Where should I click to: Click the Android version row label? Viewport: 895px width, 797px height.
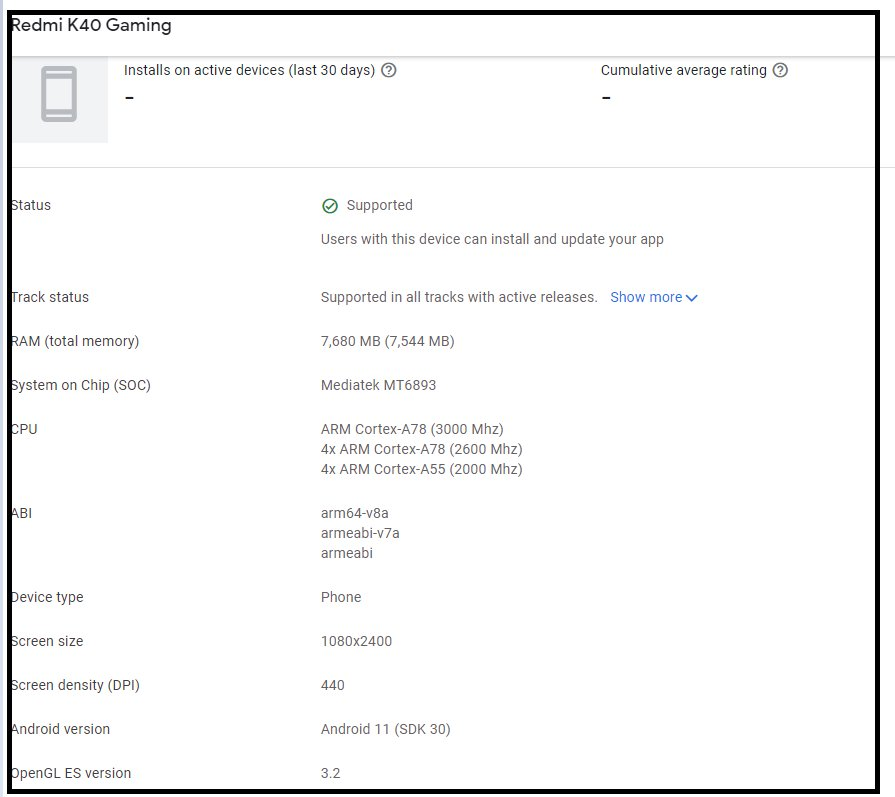point(61,729)
